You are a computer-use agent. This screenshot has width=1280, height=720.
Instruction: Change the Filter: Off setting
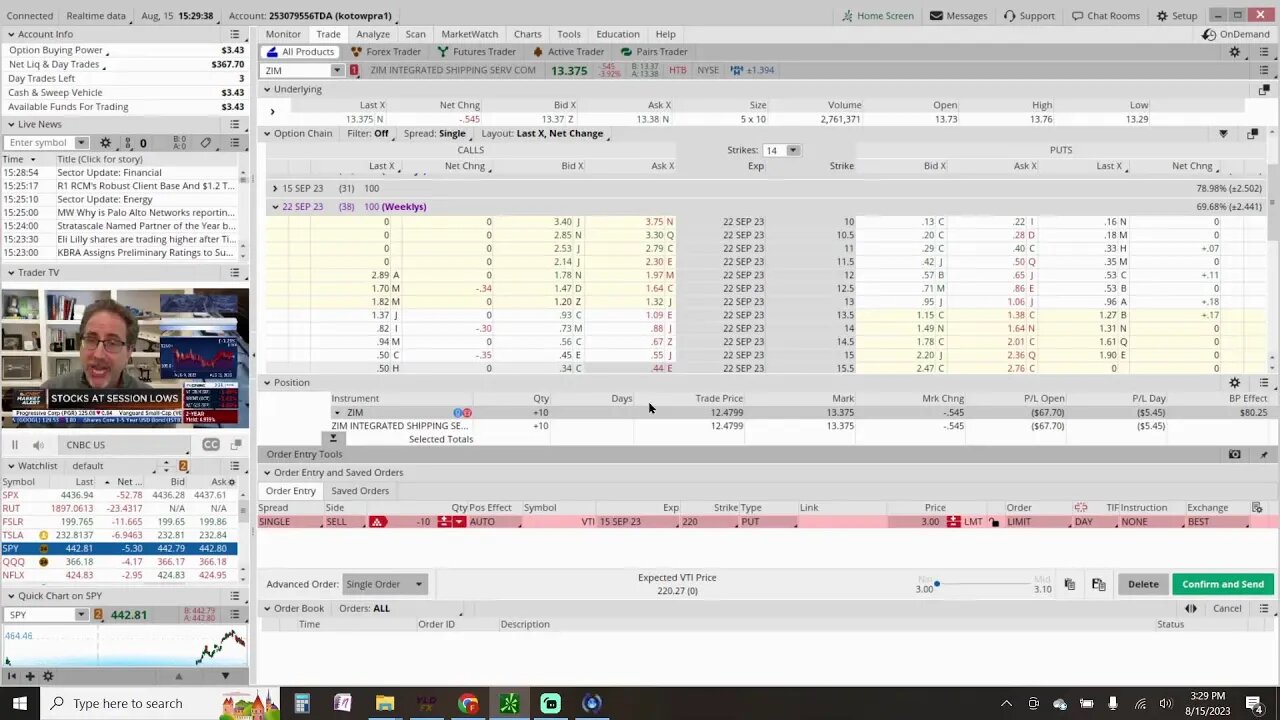(368, 134)
